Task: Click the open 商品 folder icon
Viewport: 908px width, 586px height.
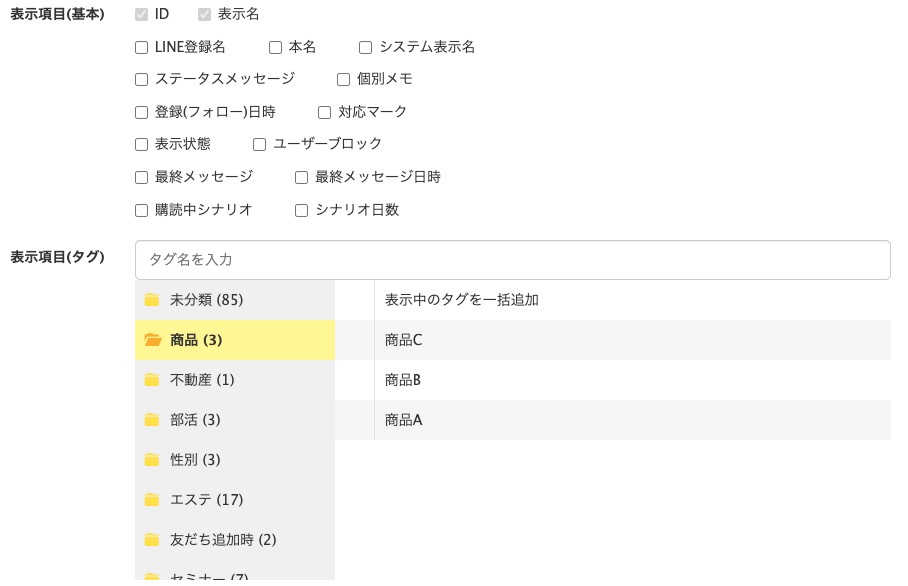Action: (152, 339)
